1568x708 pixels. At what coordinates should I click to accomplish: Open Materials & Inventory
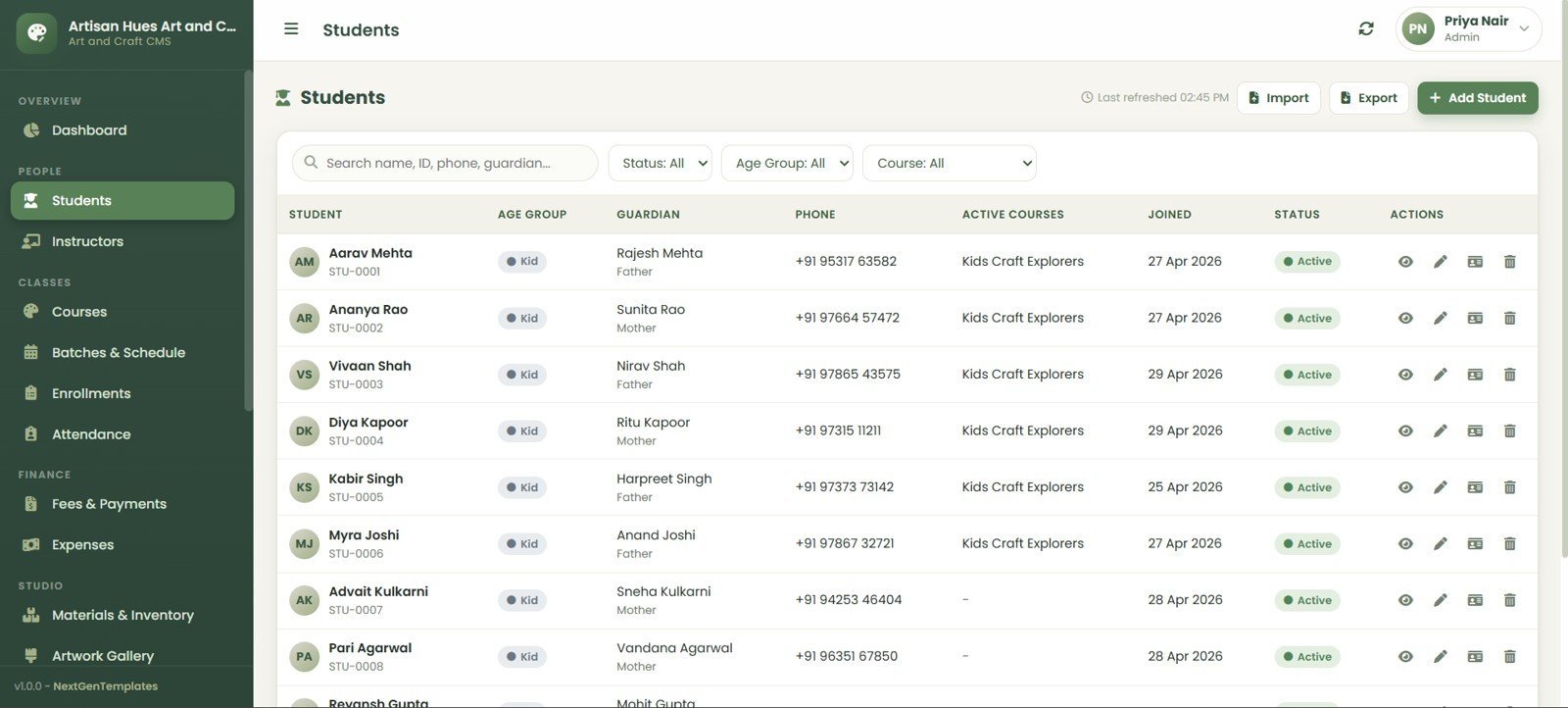122,615
